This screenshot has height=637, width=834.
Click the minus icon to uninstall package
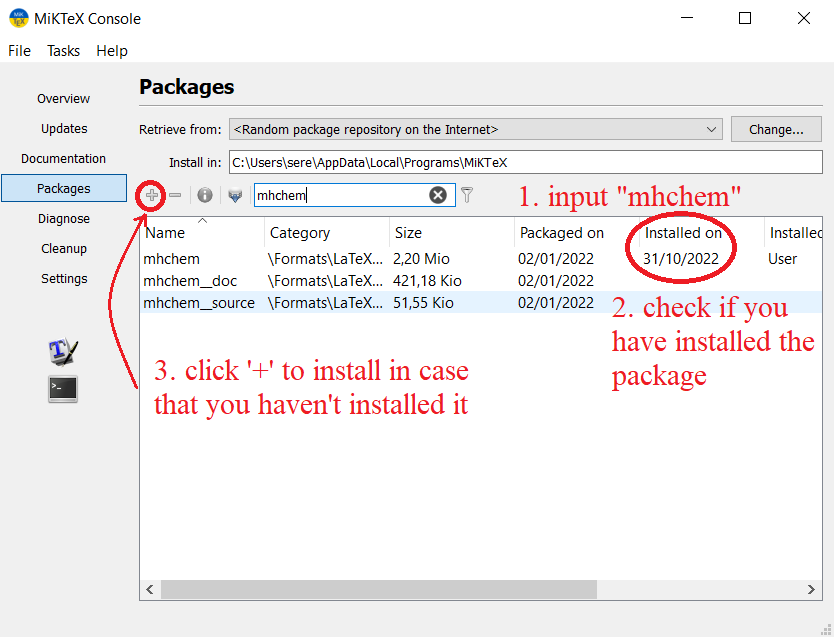(x=175, y=196)
